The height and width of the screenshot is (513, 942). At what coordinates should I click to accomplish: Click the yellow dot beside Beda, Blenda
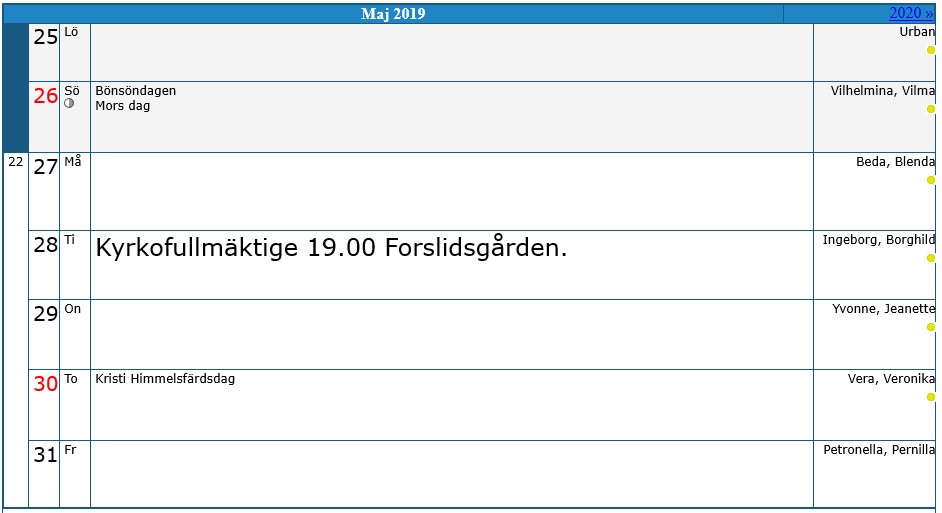[931, 180]
